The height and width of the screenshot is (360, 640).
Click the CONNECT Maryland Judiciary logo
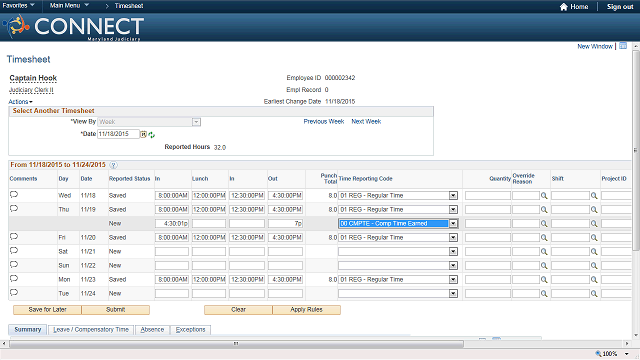pos(73,27)
